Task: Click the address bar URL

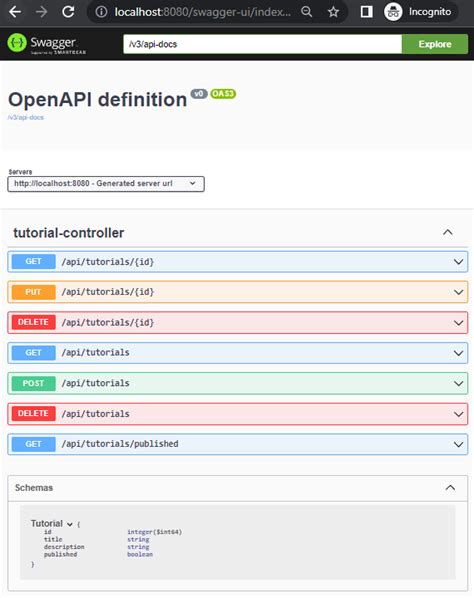Action: [x=202, y=12]
